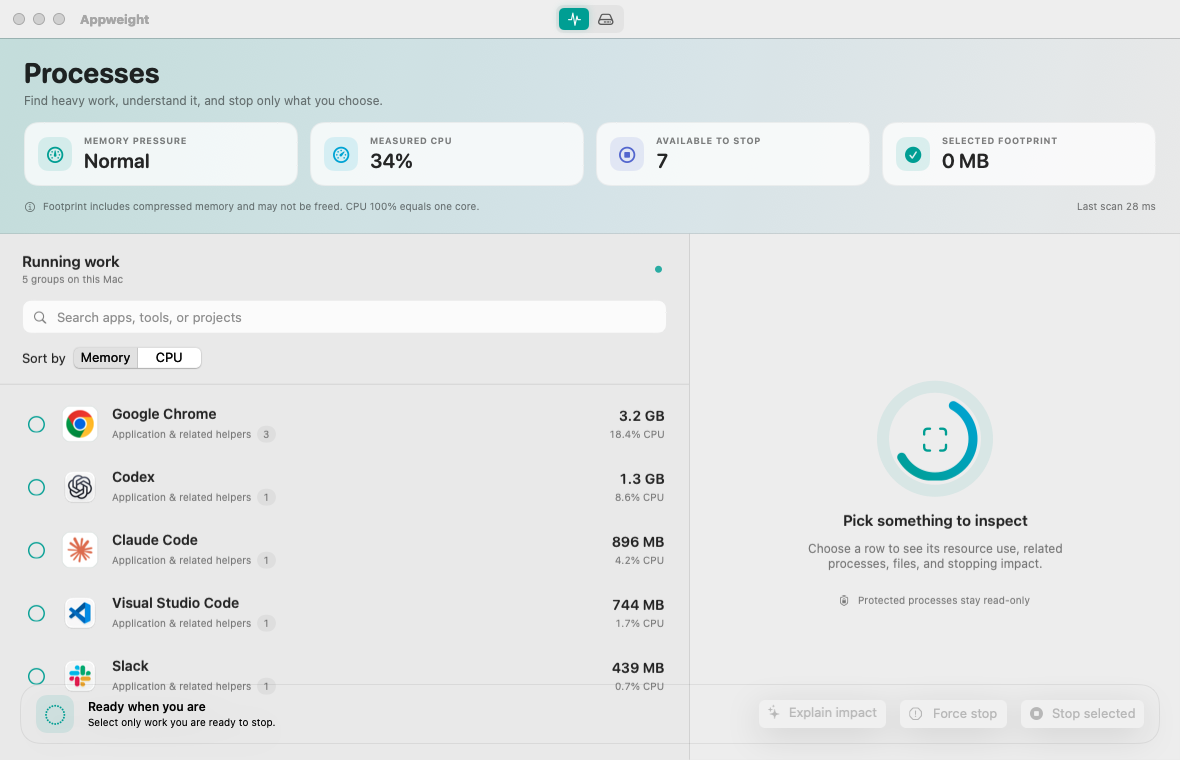The height and width of the screenshot is (760, 1180).
Task: Click the inspect scan-frame icon
Action: pyautogui.click(x=935, y=439)
